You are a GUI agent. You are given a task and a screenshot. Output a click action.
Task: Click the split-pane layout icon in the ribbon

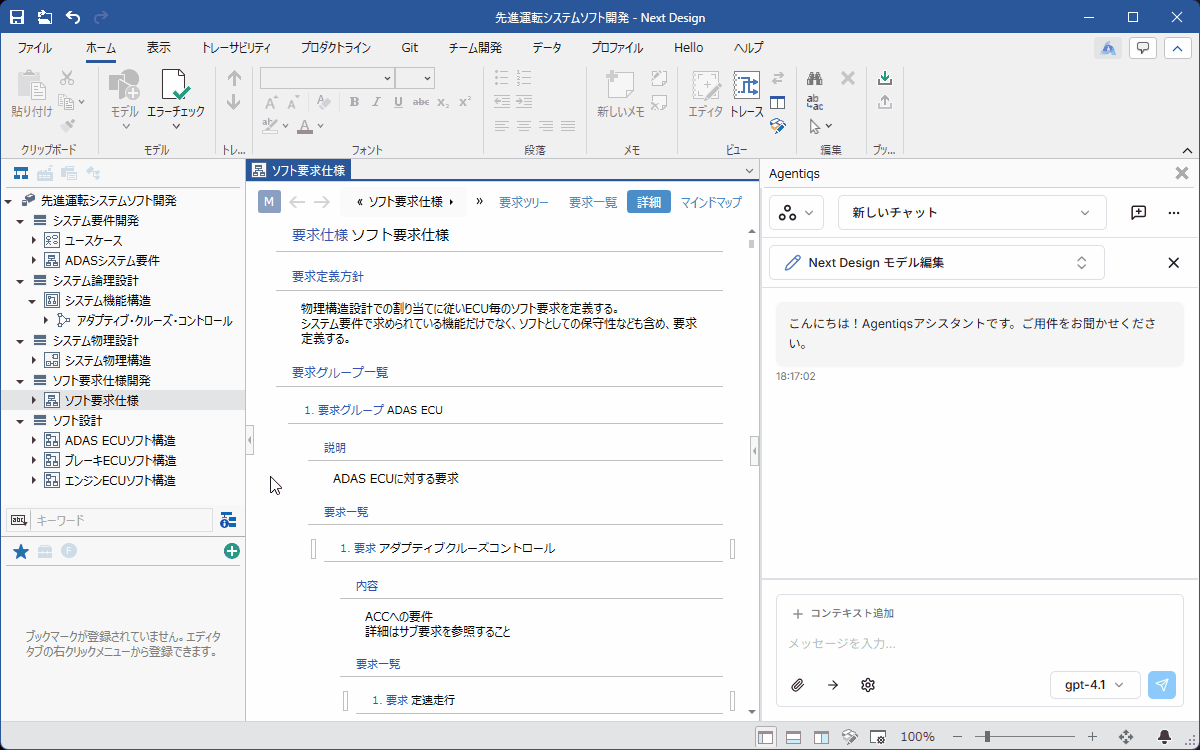click(x=777, y=102)
